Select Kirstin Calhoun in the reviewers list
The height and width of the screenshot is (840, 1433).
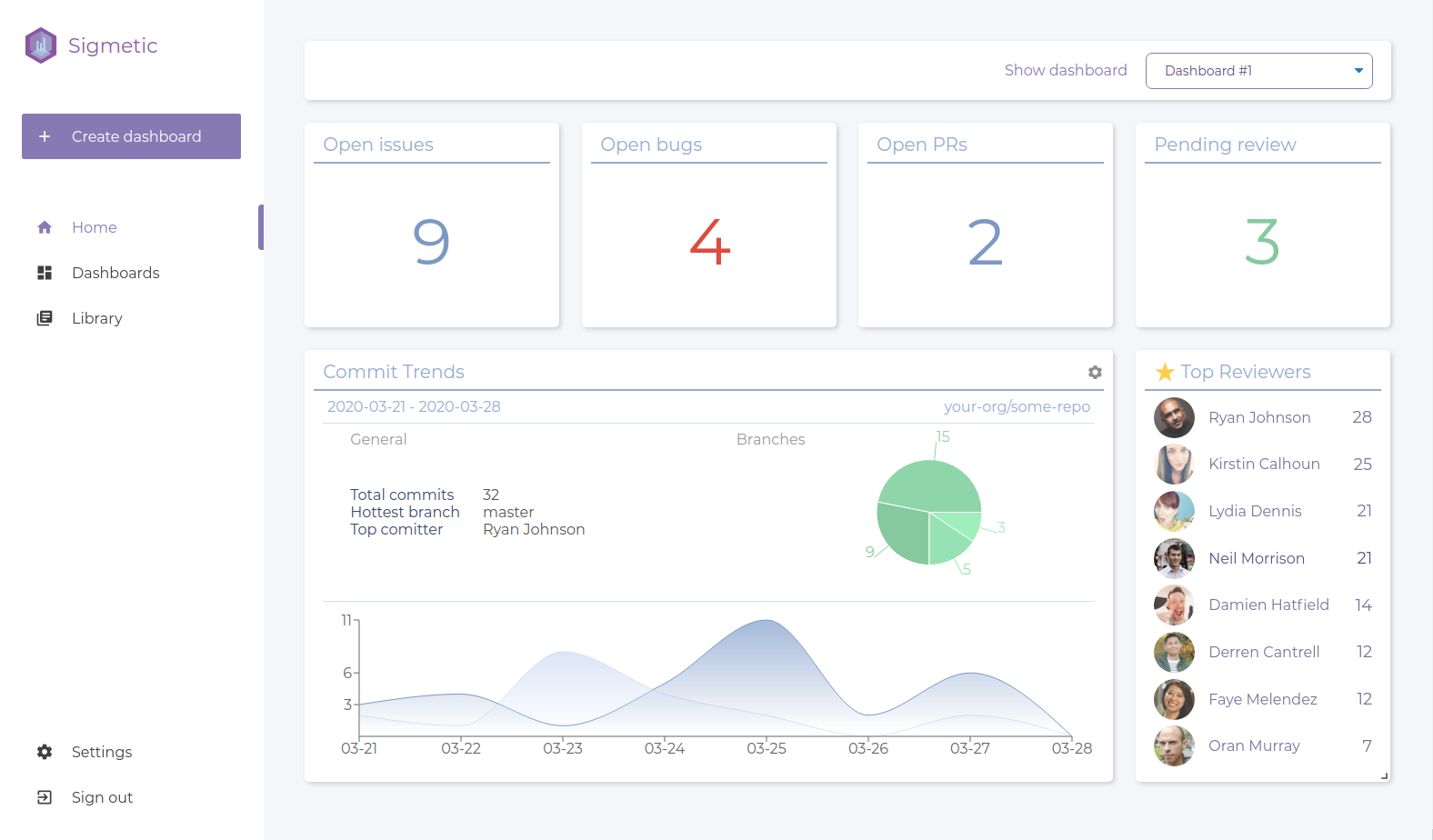(1264, 464)
